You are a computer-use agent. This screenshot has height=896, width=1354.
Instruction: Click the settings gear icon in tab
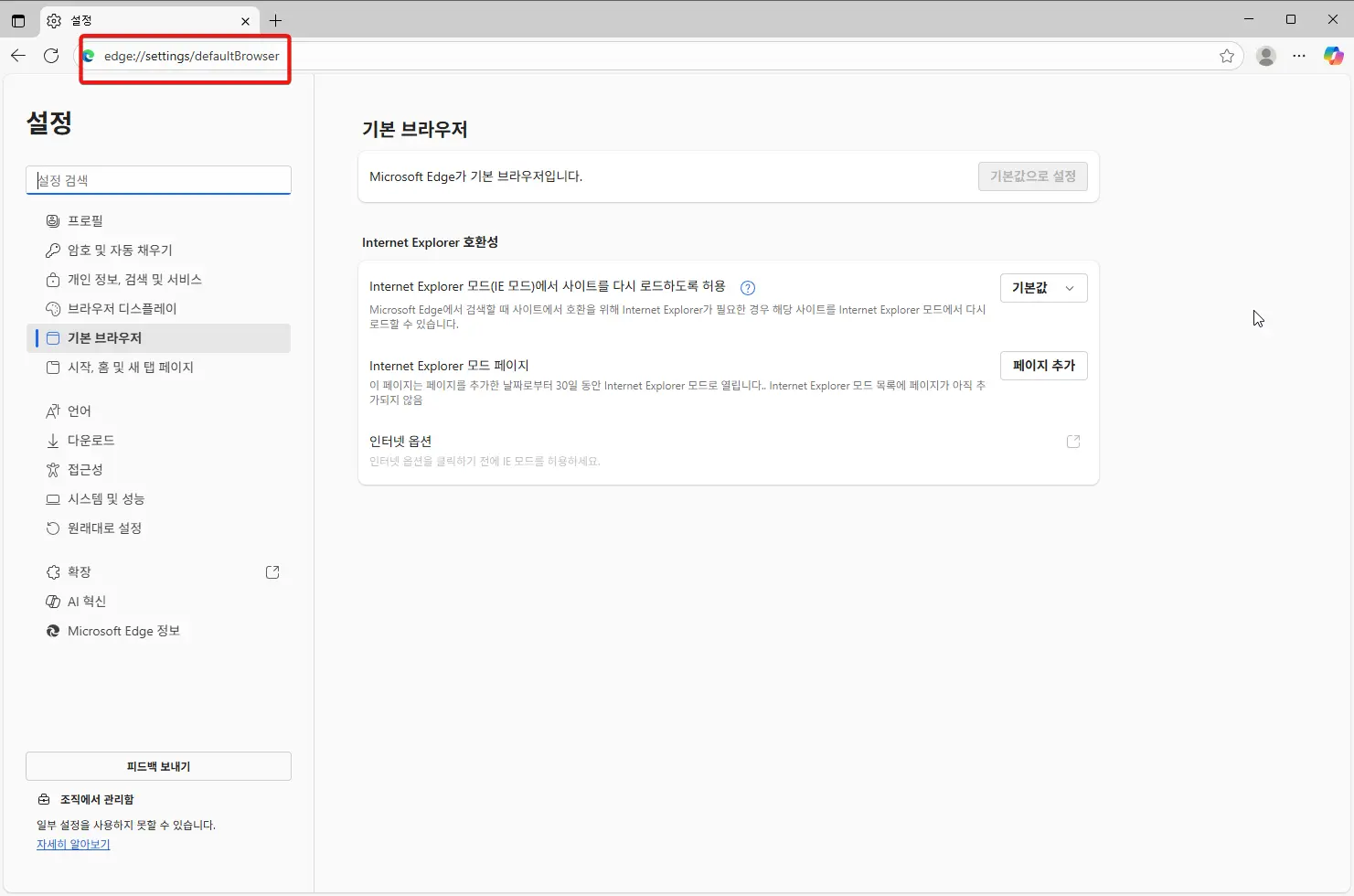tap(54, 20)
